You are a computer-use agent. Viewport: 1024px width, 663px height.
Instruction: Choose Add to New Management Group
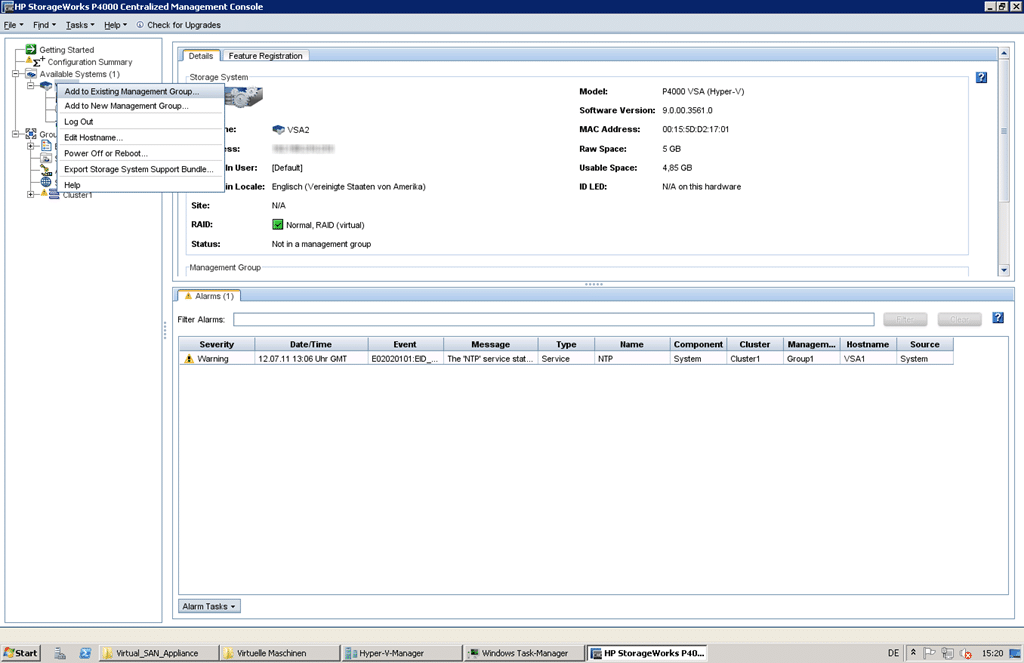140,106
